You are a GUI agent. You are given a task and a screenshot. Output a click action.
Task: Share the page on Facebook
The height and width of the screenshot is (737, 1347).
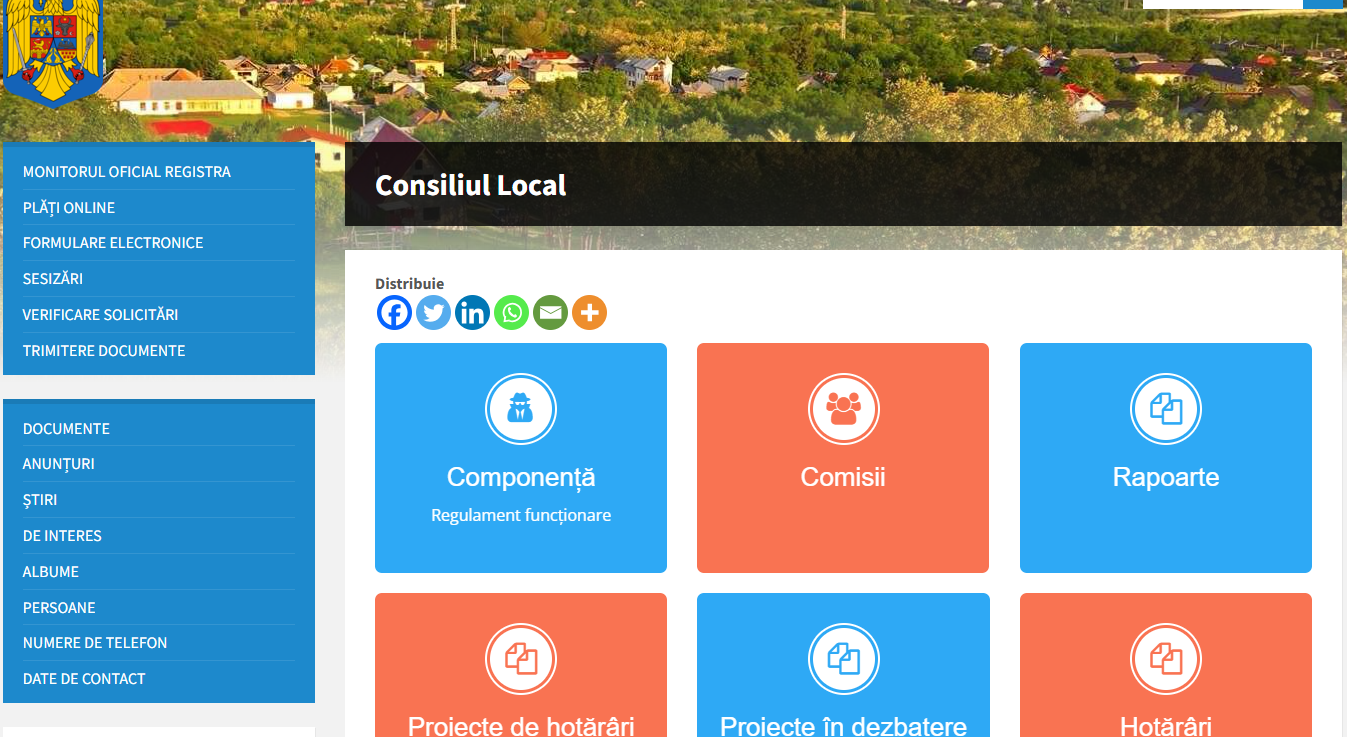(x=394, y=313)
